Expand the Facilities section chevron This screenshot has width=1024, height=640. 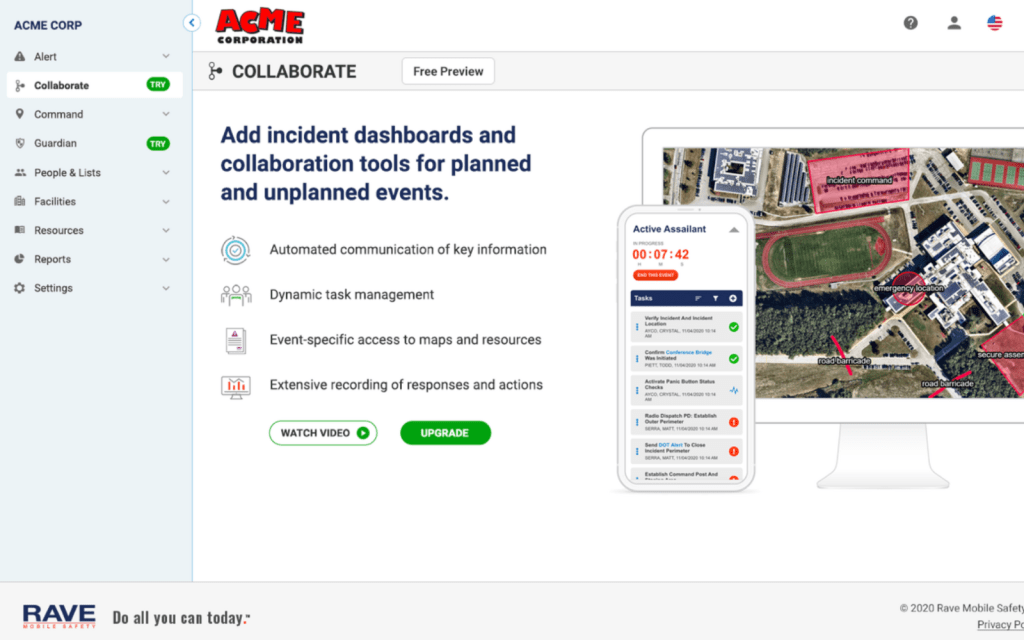(x=166, y=201)
